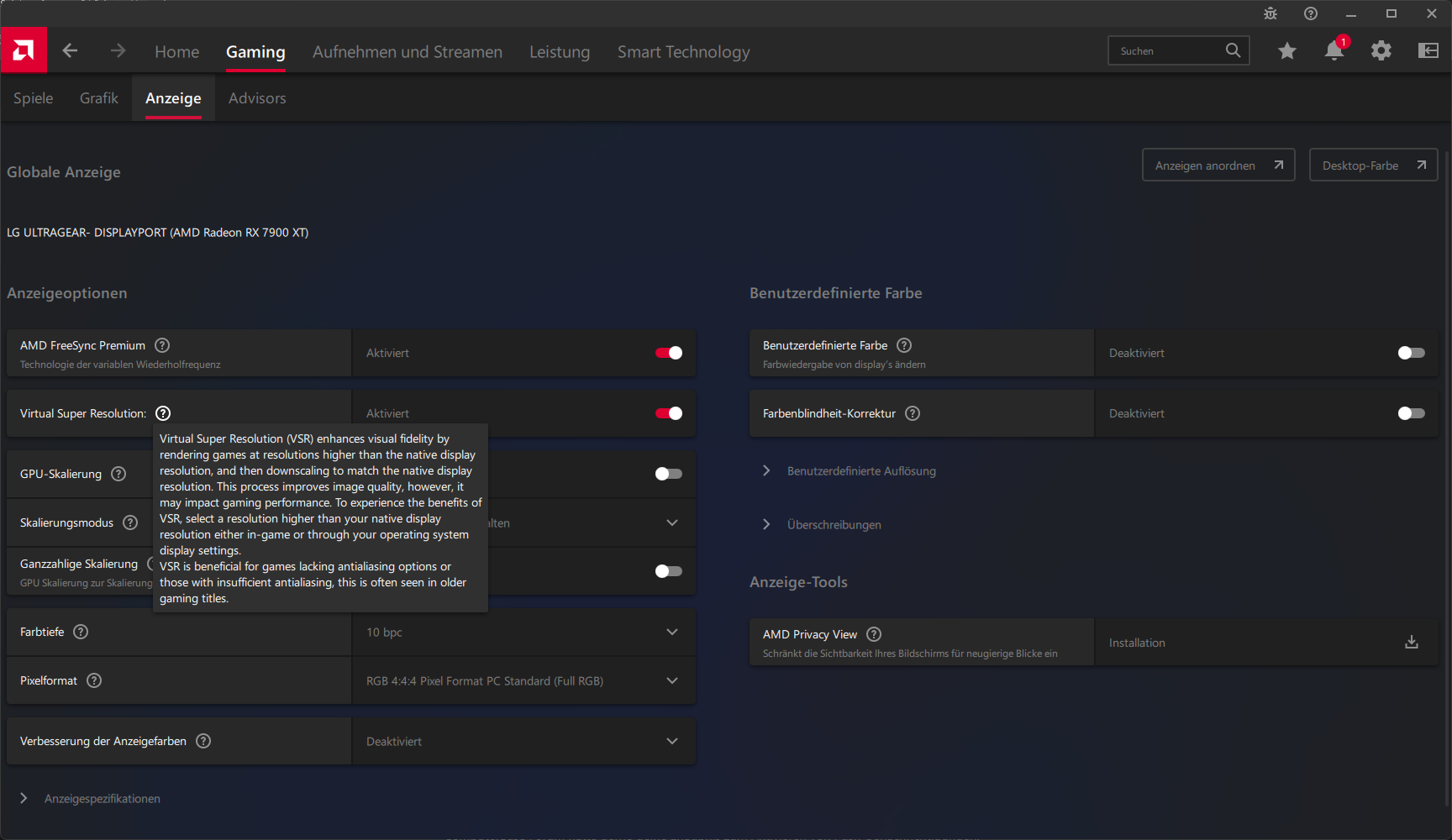The image size is (1452, 840).
Task: Go to Home tab
Action: (x=177, y=52)
